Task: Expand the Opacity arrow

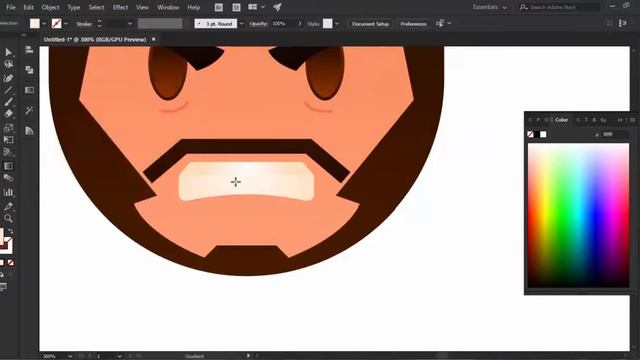Action: coord(300,24)
